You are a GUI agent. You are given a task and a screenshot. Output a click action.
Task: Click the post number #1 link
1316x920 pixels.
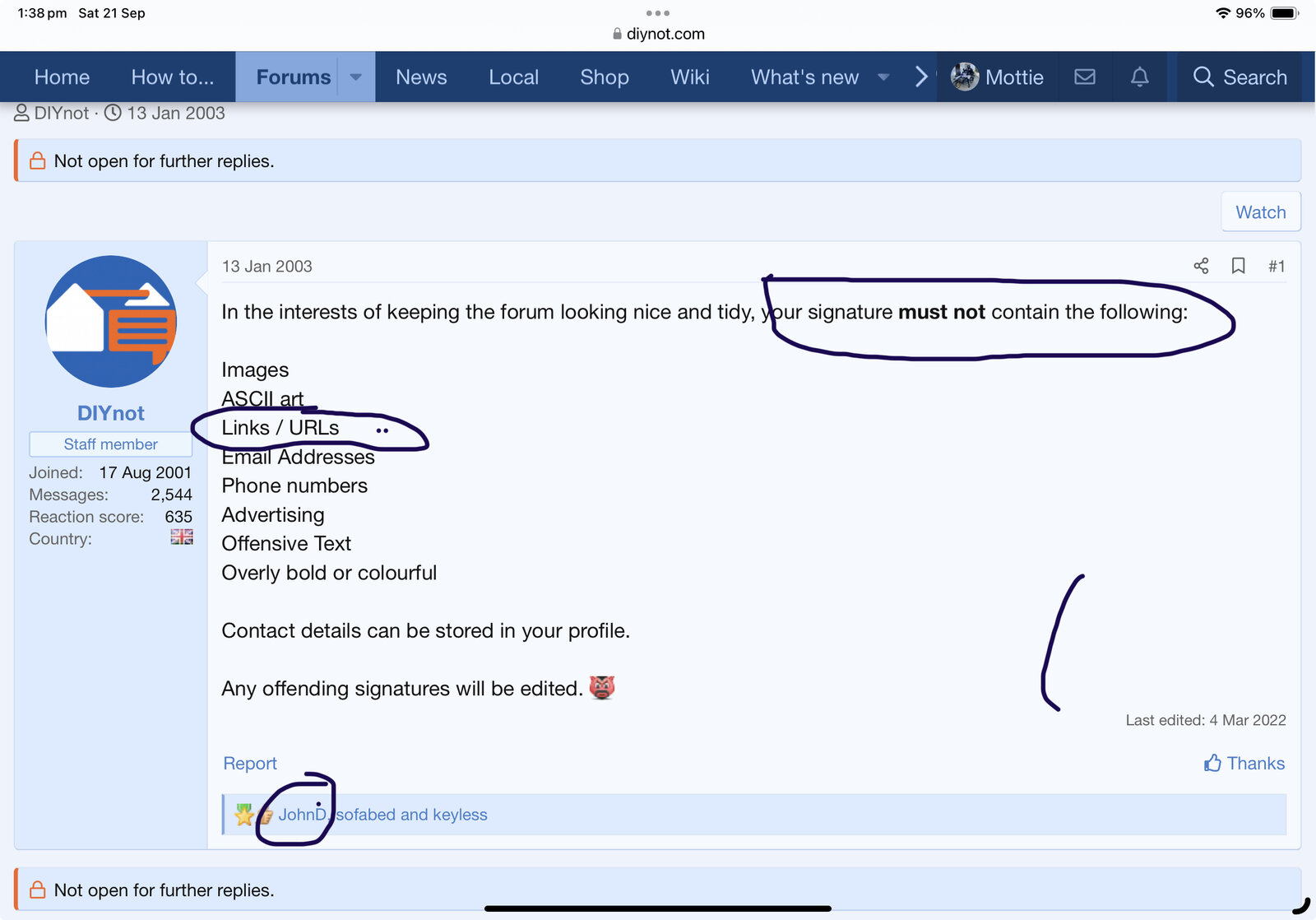[1276, 266]
